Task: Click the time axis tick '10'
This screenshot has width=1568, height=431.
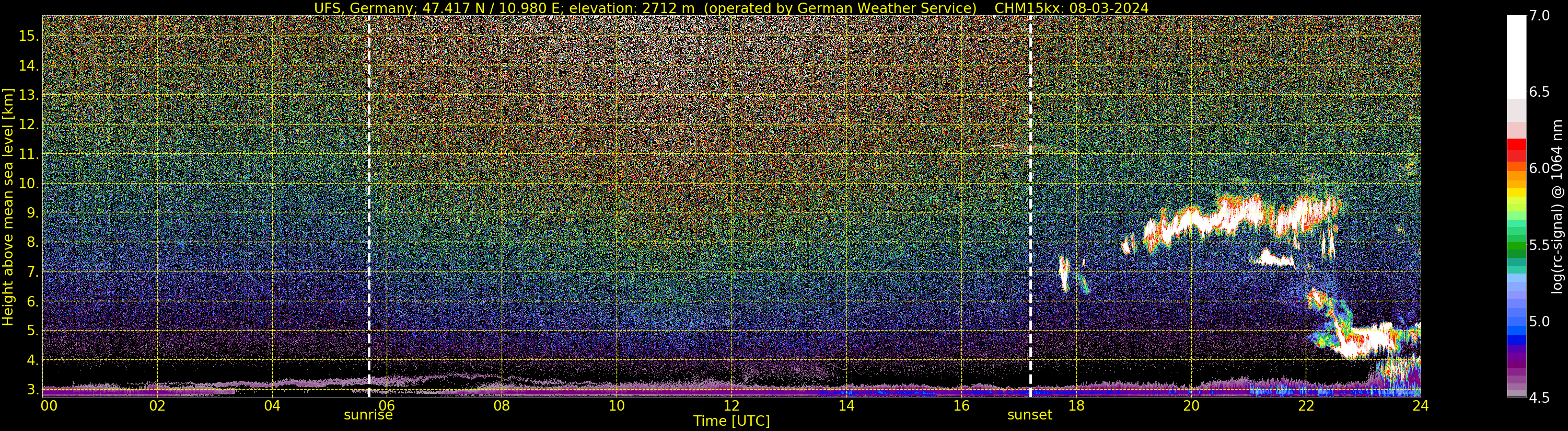Action: pyautogui.click(x=617, y=405)
